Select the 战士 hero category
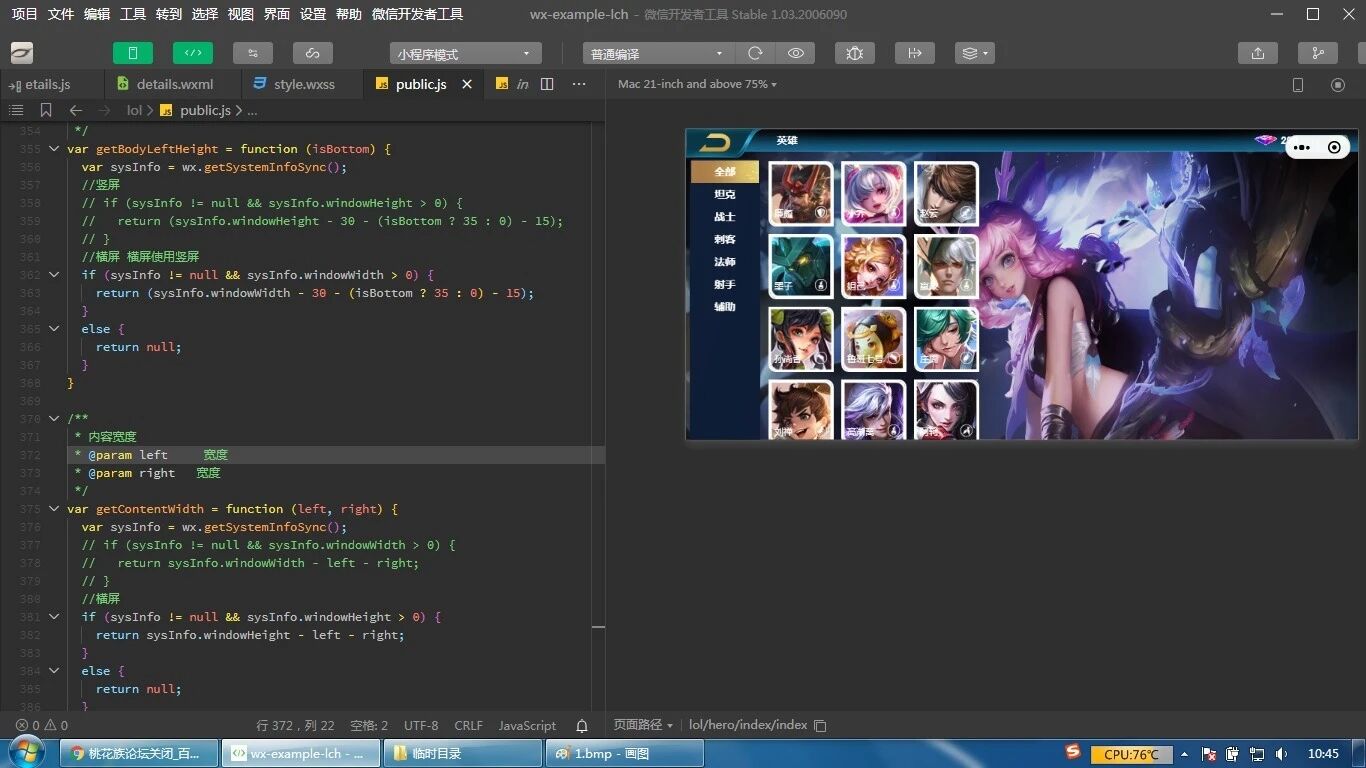Viewport: 1366px width, 768px height. (x=725, y=217)
